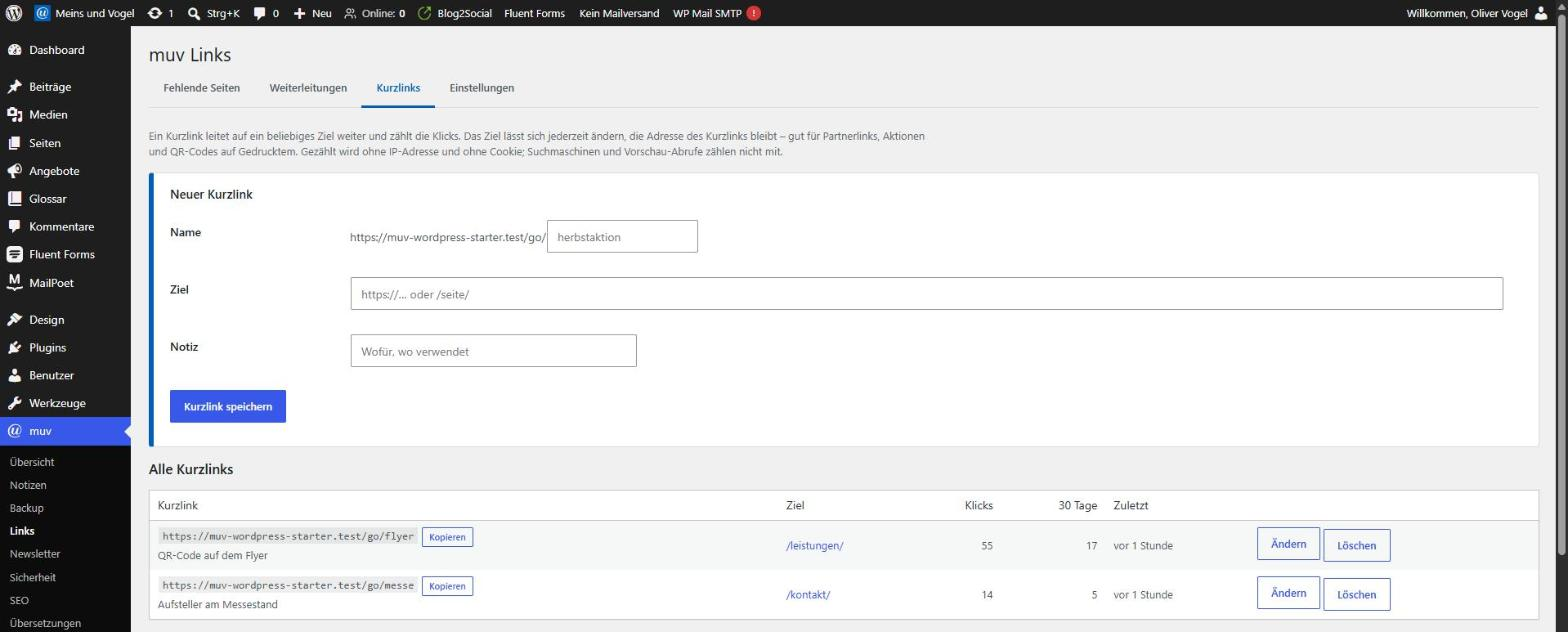Screen dimensions: 1568x632
Task: Click the Angebote megaphone icon
Action: [14, 171]
